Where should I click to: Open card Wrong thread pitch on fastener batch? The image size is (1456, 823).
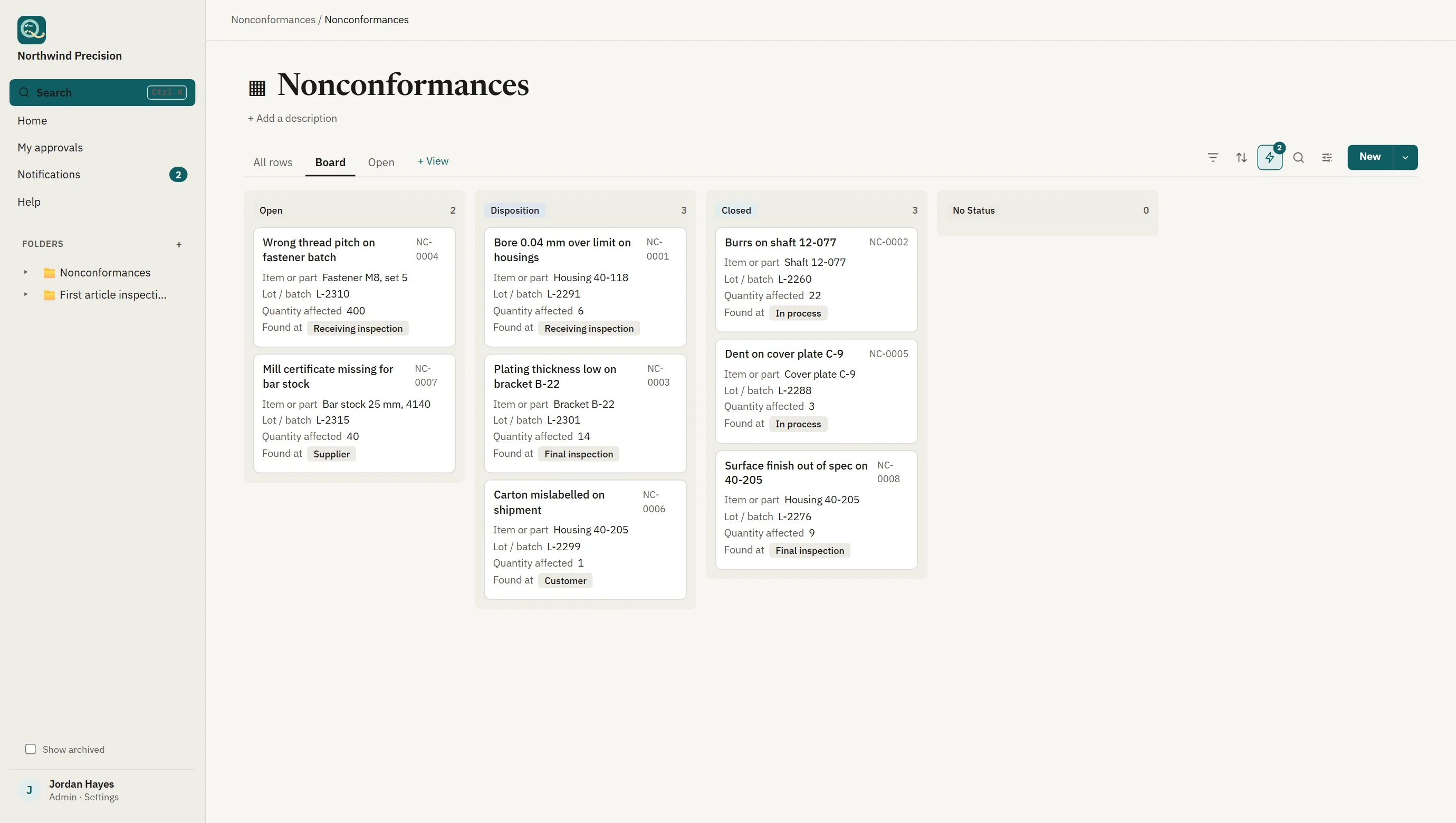355,287
